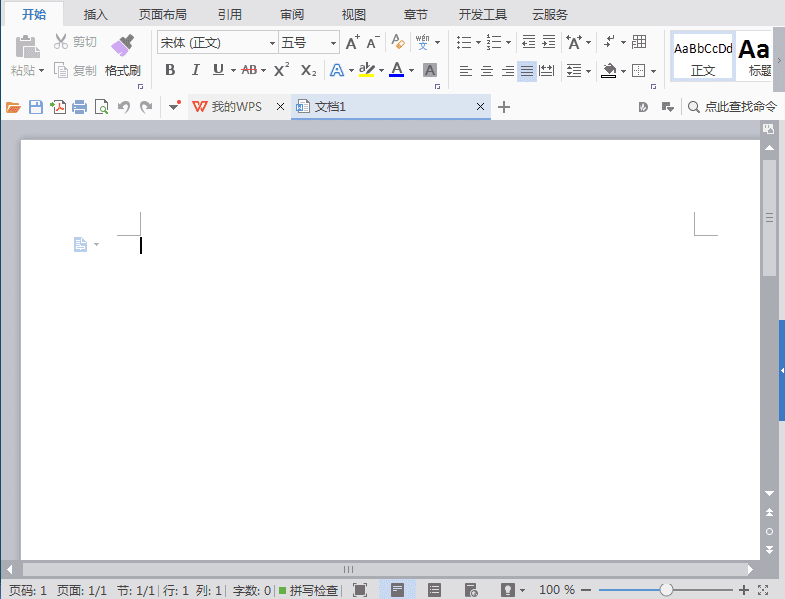The height and width of the screenshot is (599, 785).
Task: Align text right
Action: tap(508, 71)
